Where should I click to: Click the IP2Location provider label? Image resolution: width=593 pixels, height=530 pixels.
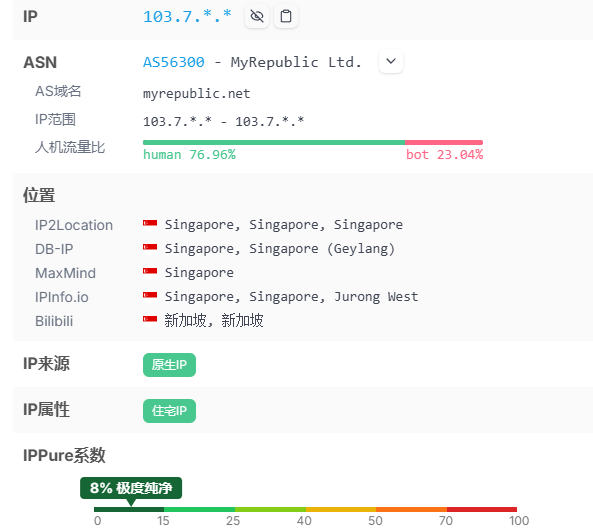(x=74, y=225)
